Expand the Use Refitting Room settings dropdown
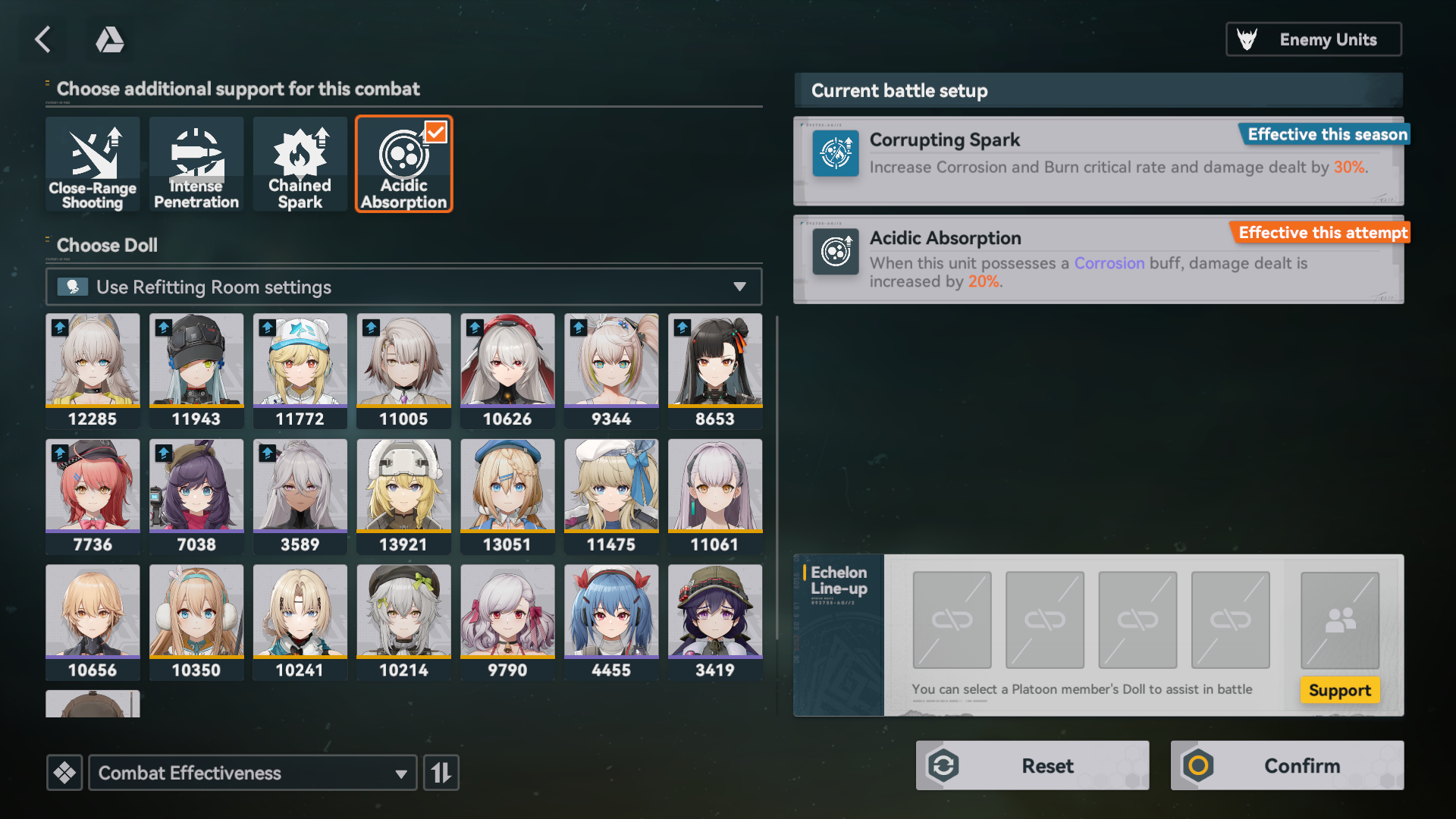This screenshot has width=1456, height=819. 403,287
